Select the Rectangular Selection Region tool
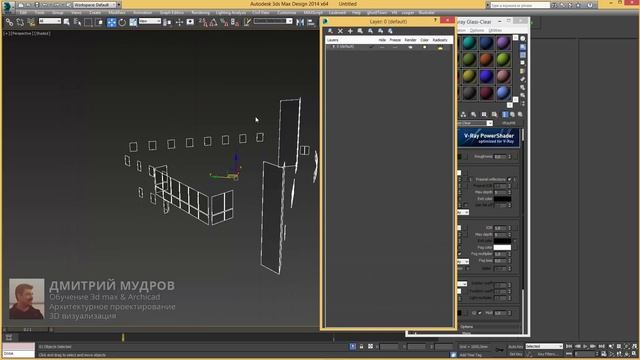640x360 pixels. coord(88,22)
